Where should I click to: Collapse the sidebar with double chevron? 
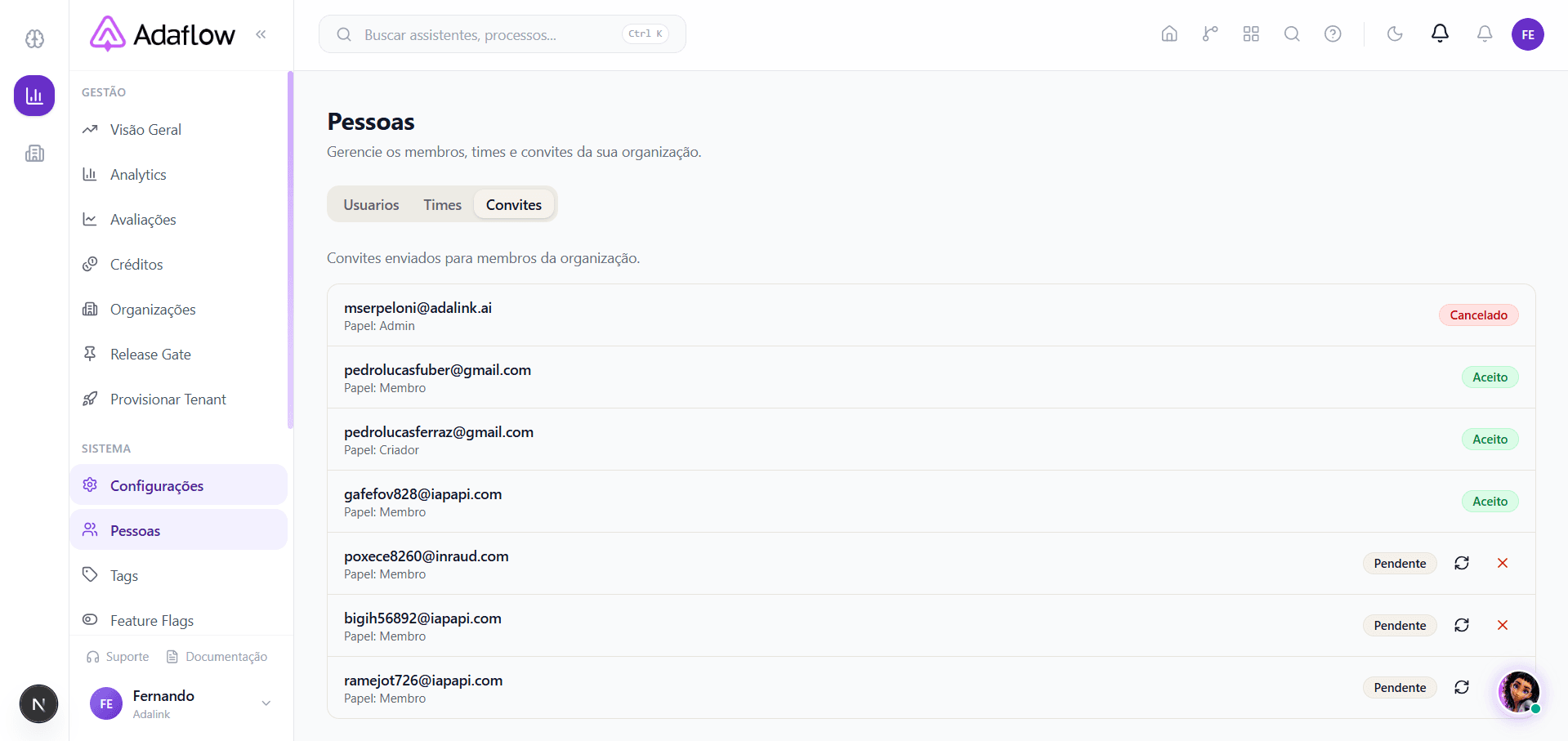click(x=261, y=34)
